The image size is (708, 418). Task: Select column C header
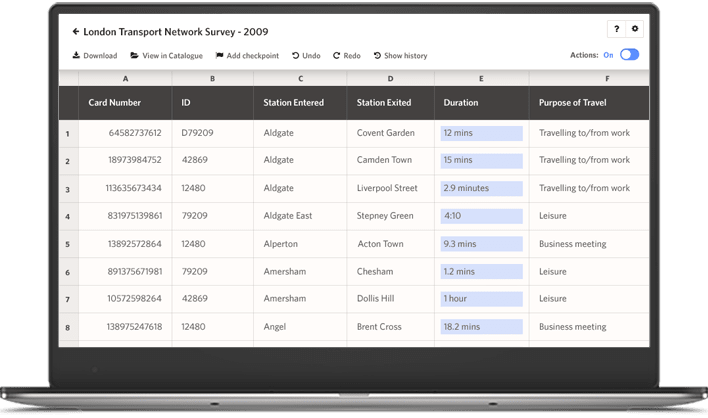point(300,79)
